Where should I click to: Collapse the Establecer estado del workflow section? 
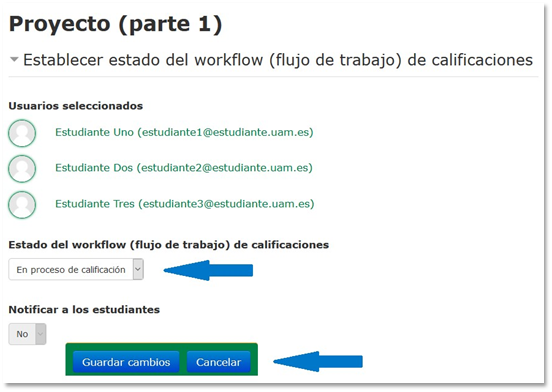coord(14,59)
